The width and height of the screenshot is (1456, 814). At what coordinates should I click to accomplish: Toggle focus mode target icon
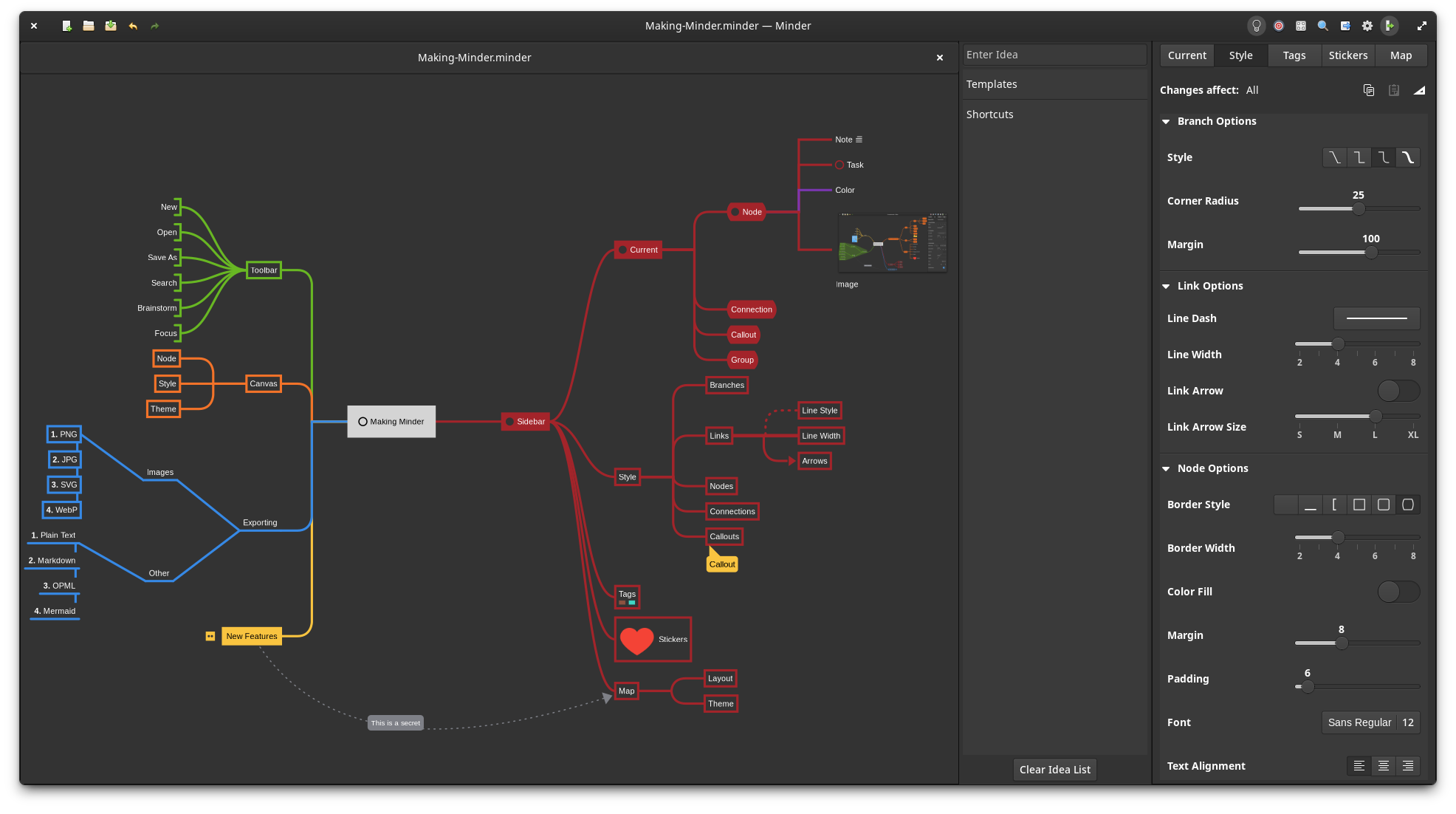pos(1279,26)
